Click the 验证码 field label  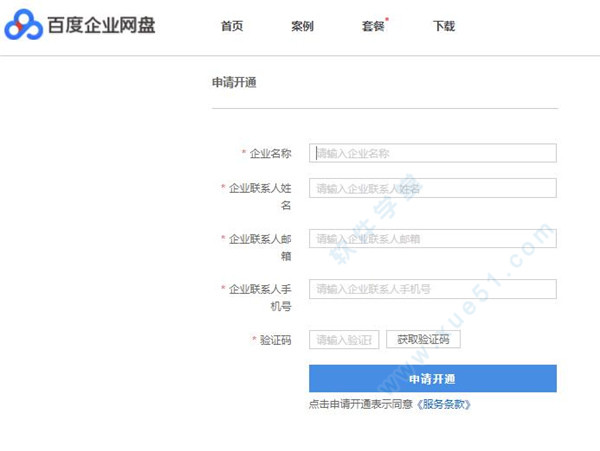276,340
